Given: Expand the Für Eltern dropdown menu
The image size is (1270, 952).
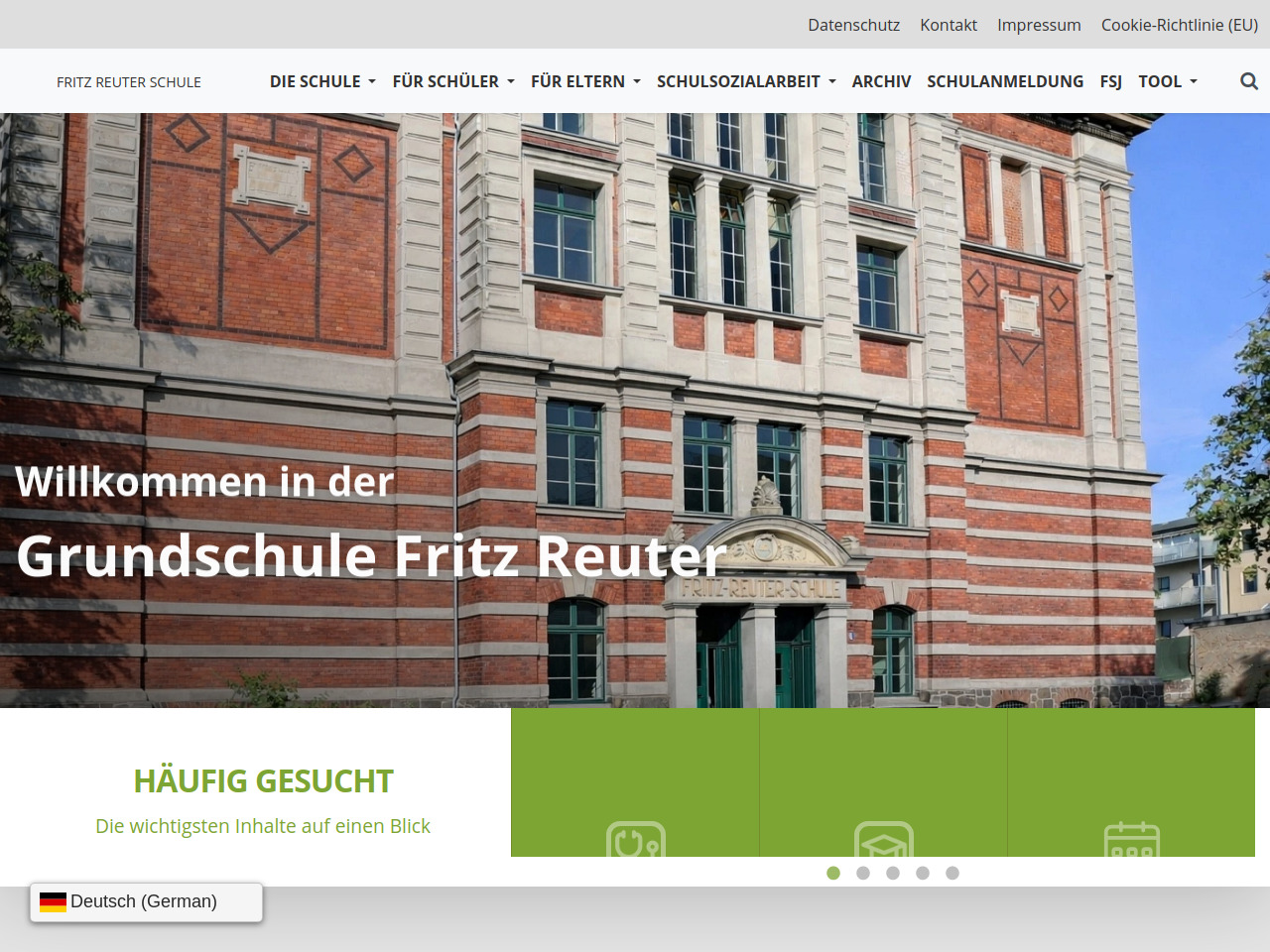Looking at the screenshot, I should (585, 81).
